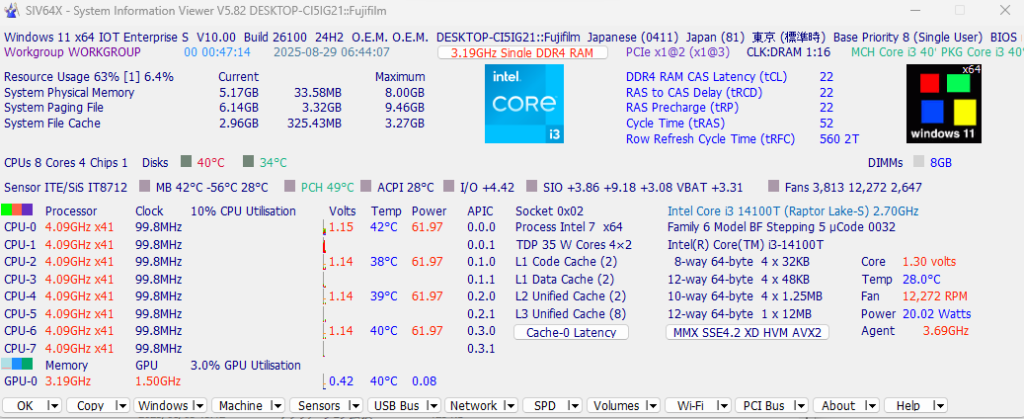Screen dimensions: 1024x419
Task: Click the Agent 3.69GHz value
Action: click(945, 331)
